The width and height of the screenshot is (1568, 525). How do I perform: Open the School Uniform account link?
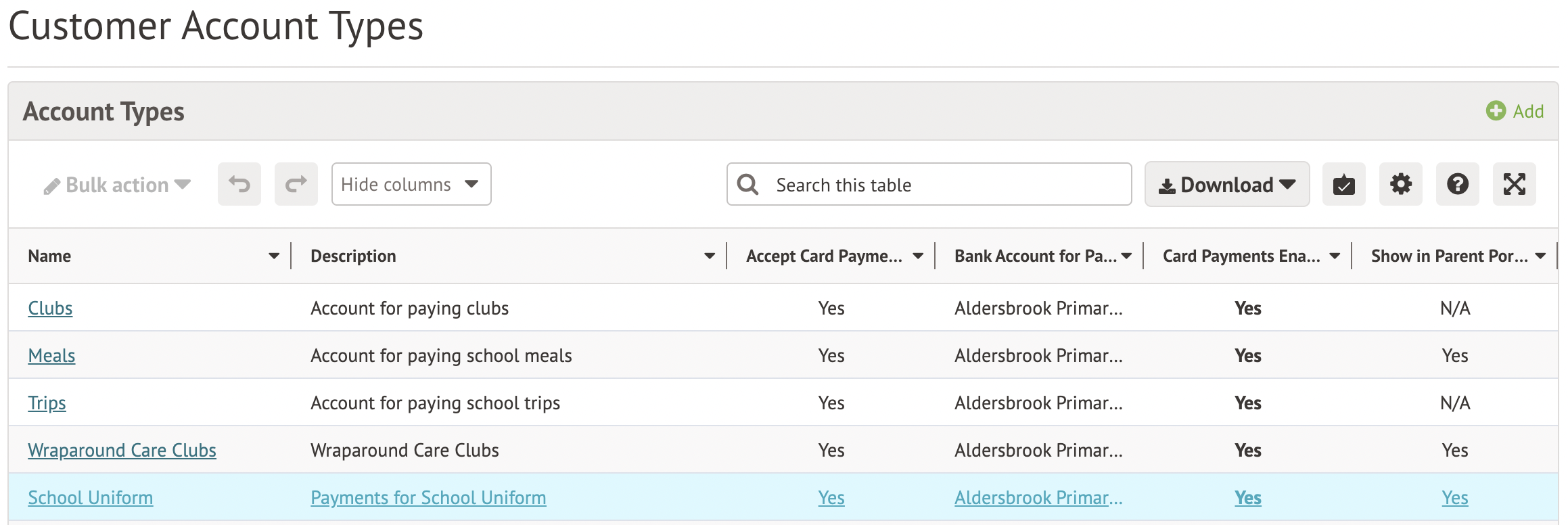coord(90,498)
